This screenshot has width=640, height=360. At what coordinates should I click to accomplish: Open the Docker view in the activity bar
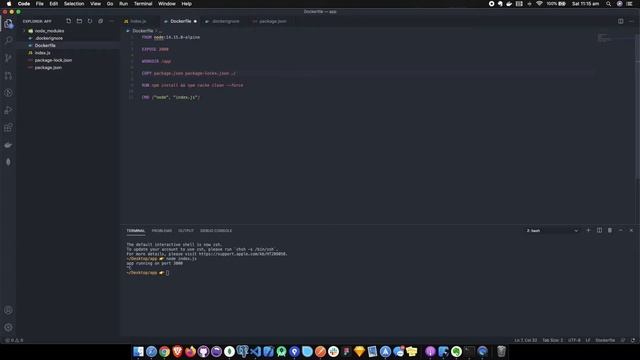click(8, 145)
